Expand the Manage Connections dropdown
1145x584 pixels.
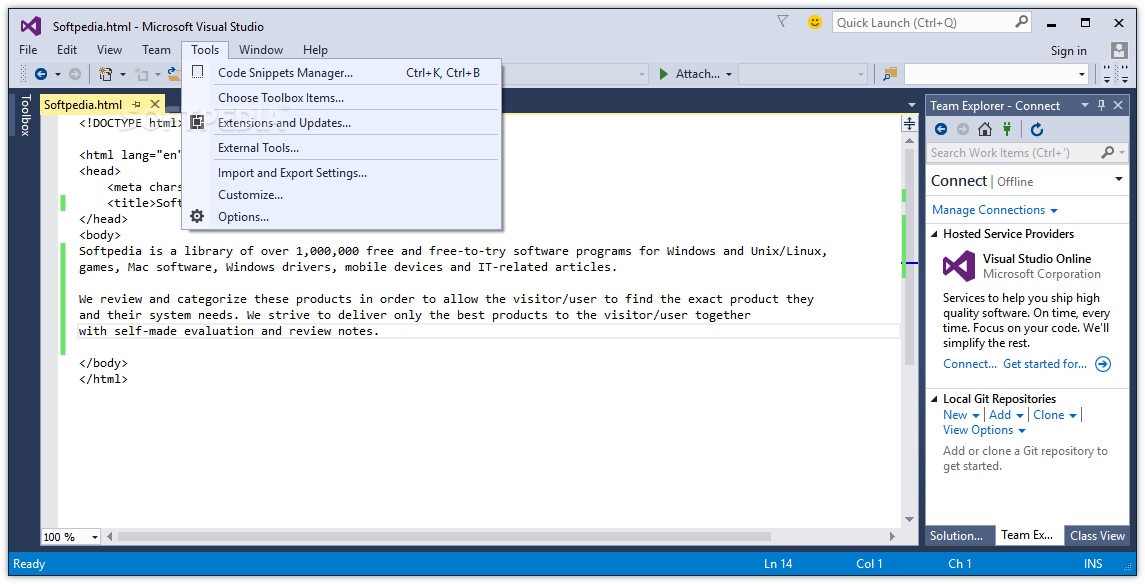click(x=1054, y=210)
